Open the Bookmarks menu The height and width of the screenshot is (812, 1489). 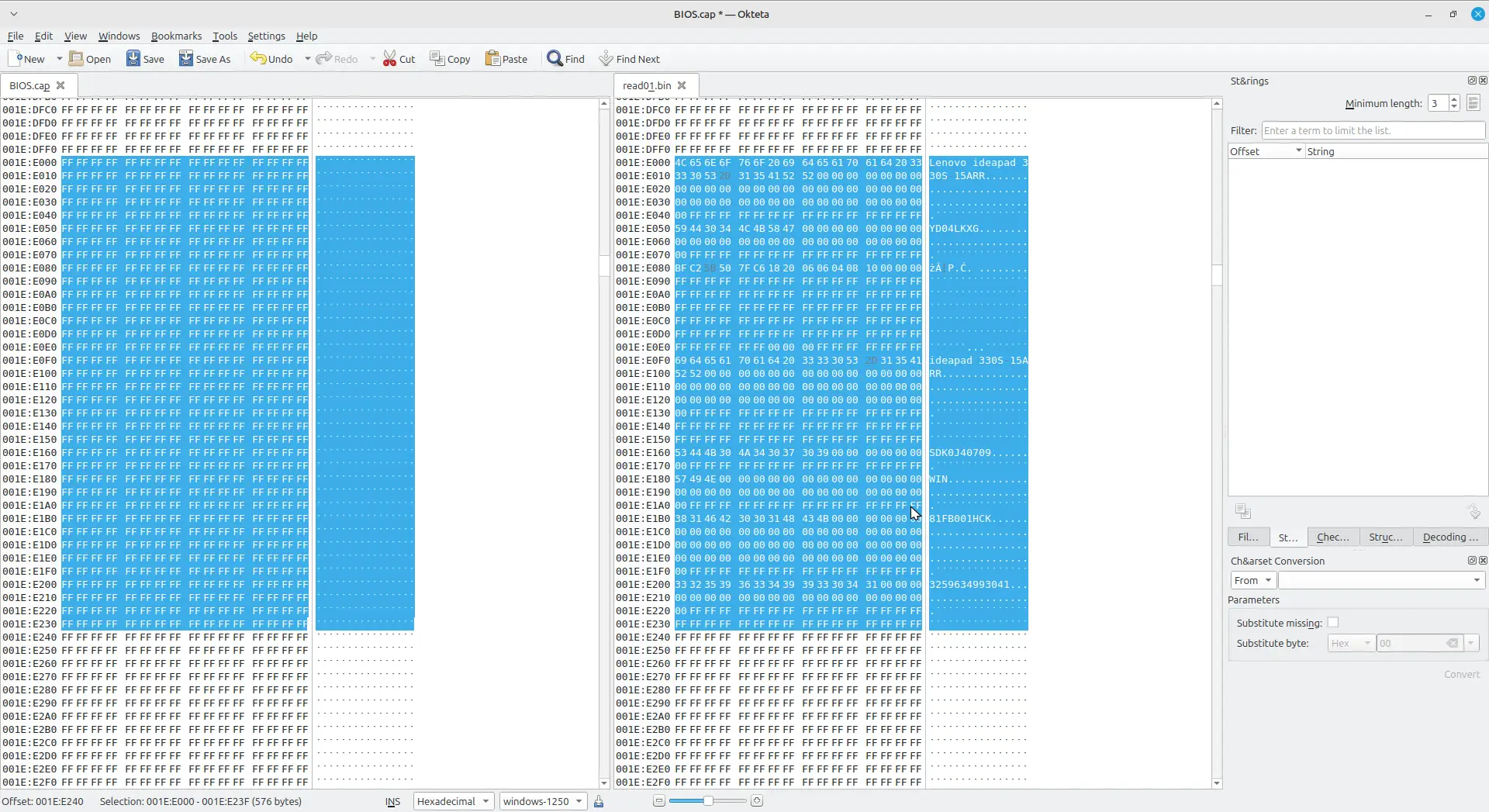point(176,36)
